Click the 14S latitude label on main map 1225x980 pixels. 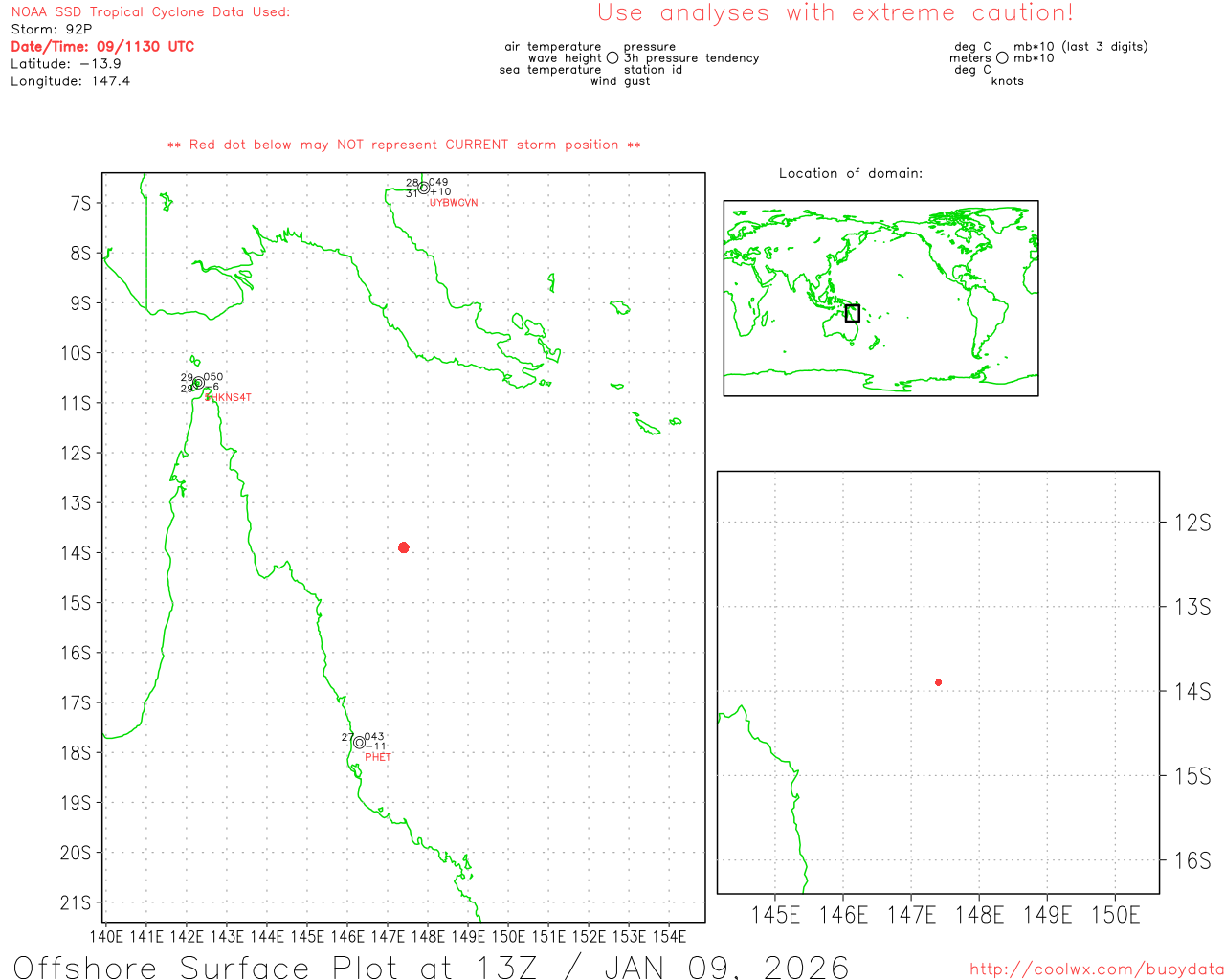76,553
